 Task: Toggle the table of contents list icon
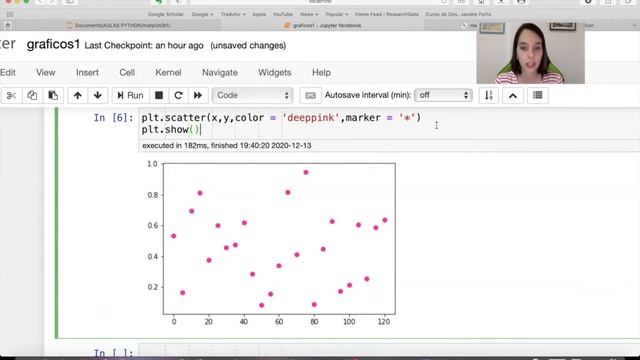(538, 96)
